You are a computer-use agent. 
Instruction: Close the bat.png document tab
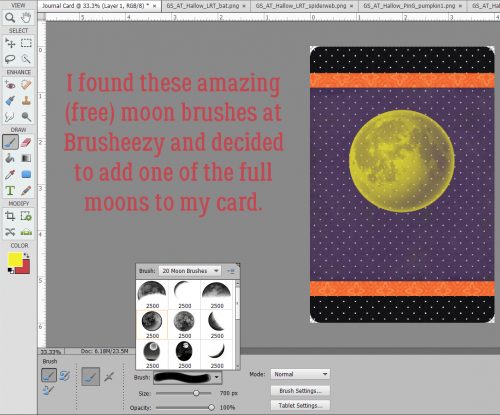[x=244, y=6]
